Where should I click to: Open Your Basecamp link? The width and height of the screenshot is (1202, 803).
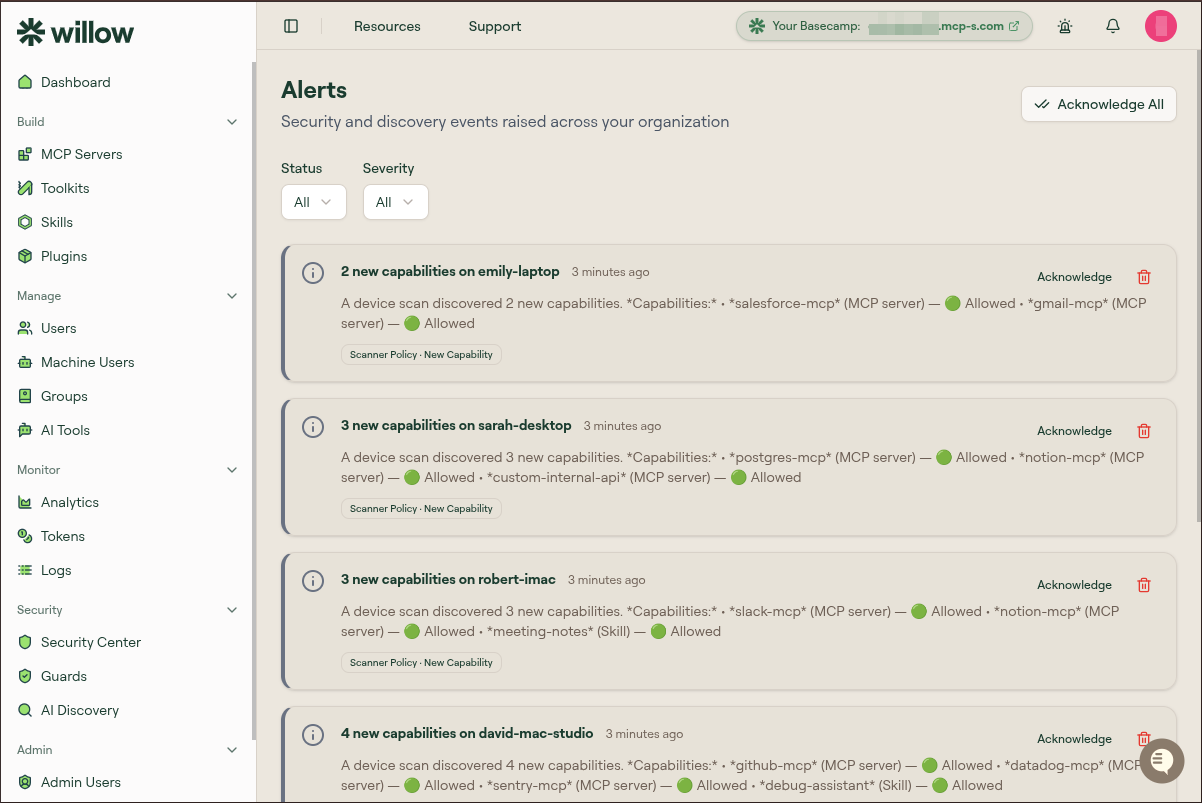point(884,26)
